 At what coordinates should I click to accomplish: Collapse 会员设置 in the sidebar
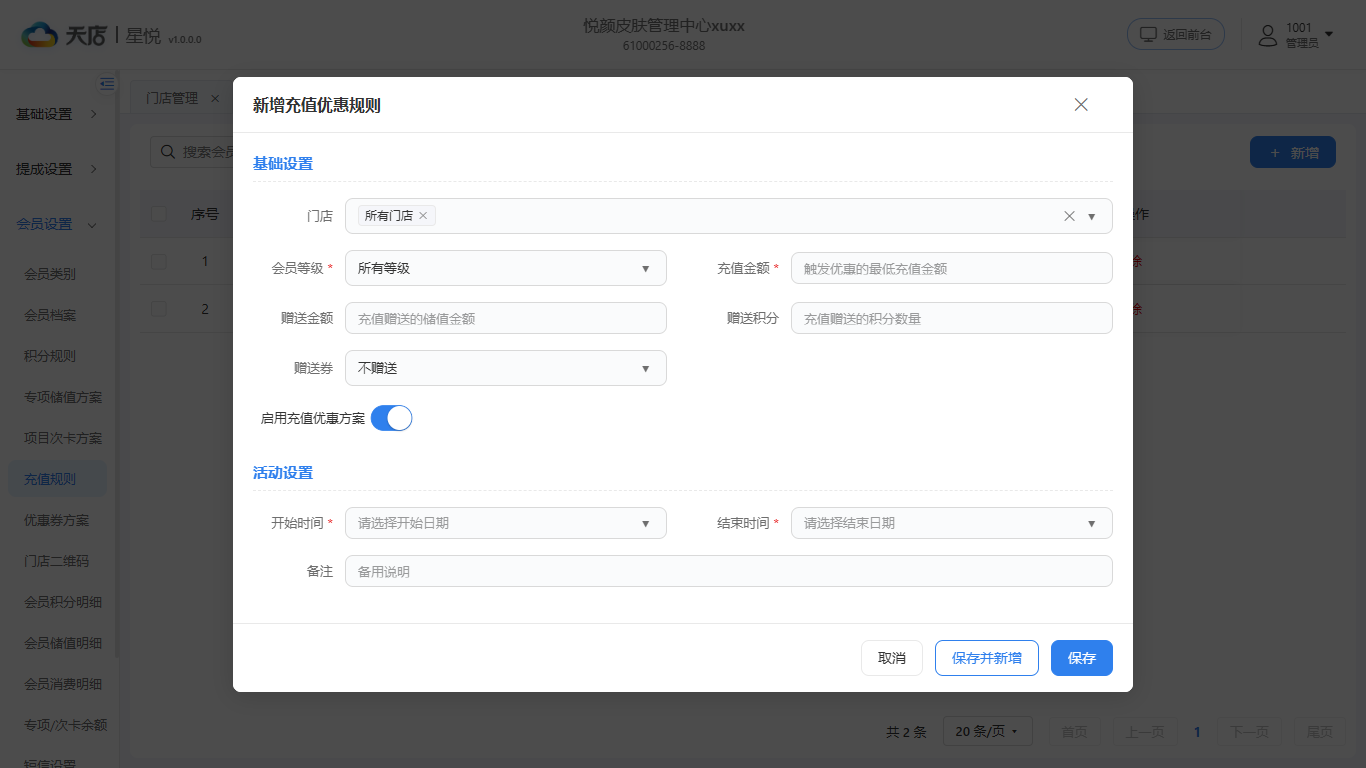click(x=58, y=224)
